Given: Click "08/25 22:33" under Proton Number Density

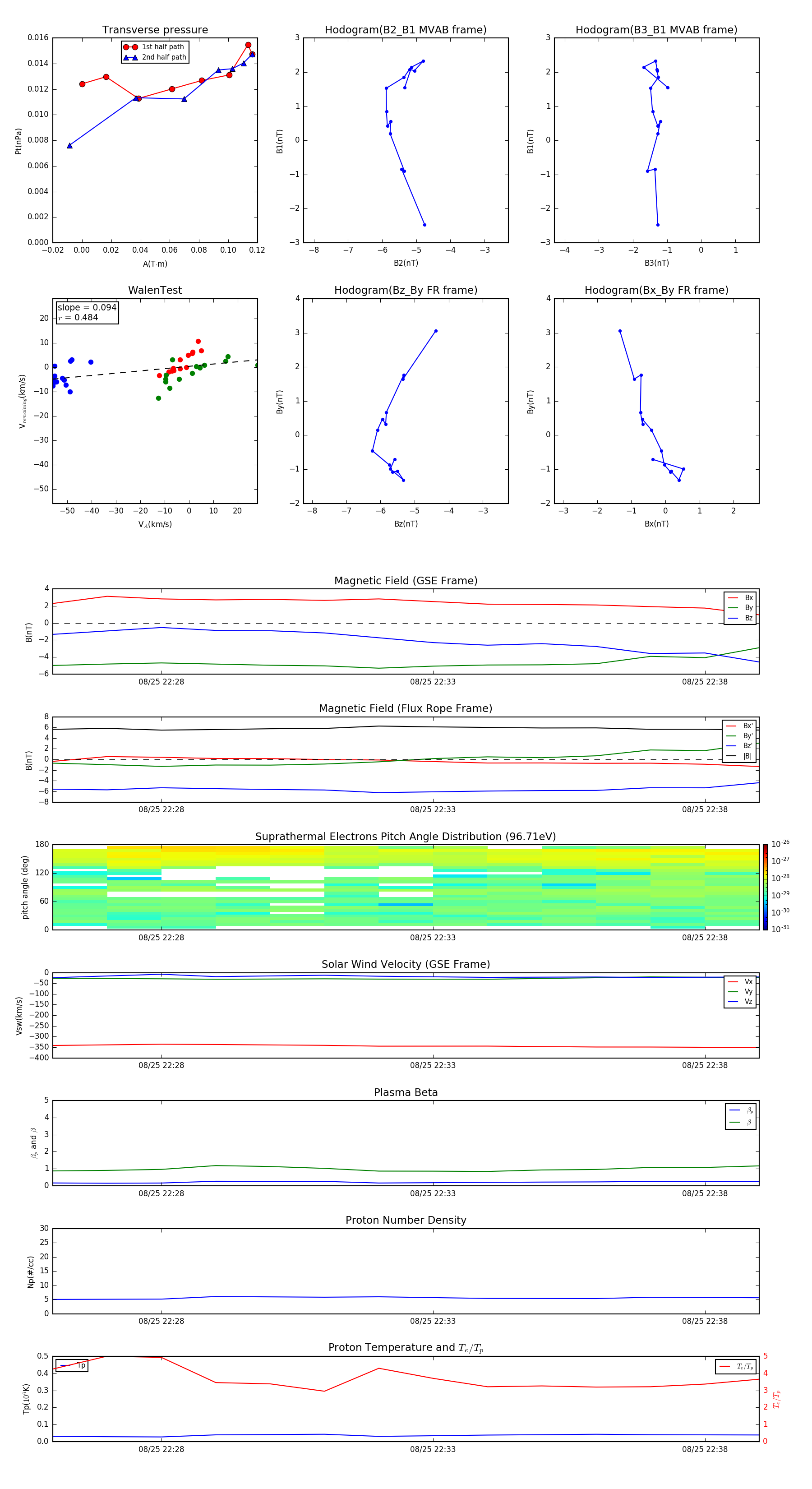Looking at the screenshot, I should pos(433,1321).
